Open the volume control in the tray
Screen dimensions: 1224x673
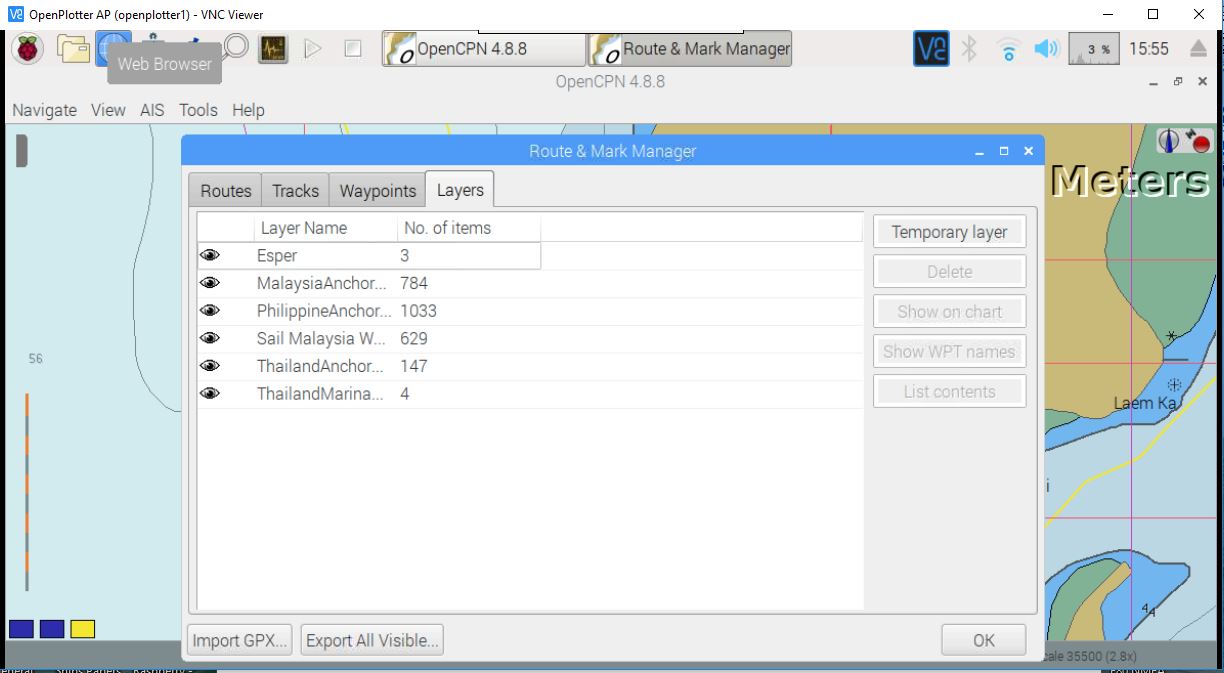[x=1045, y=48]
